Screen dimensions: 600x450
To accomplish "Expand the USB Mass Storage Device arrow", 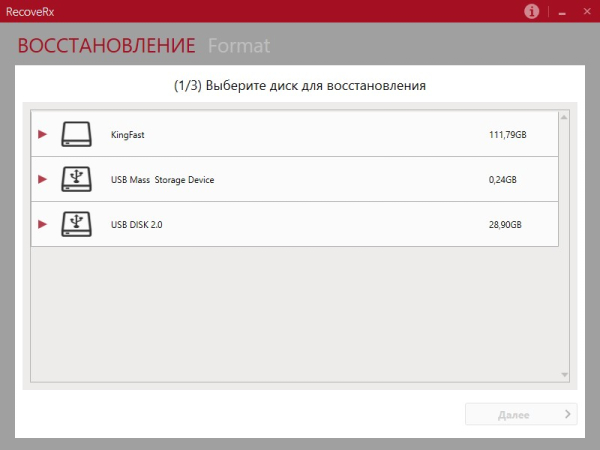I will click(x=42, y=179).
